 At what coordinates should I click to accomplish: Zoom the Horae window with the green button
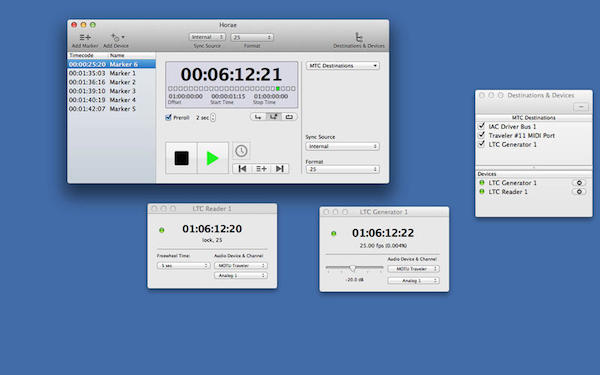pyautogui.click(x=93, y=25)
